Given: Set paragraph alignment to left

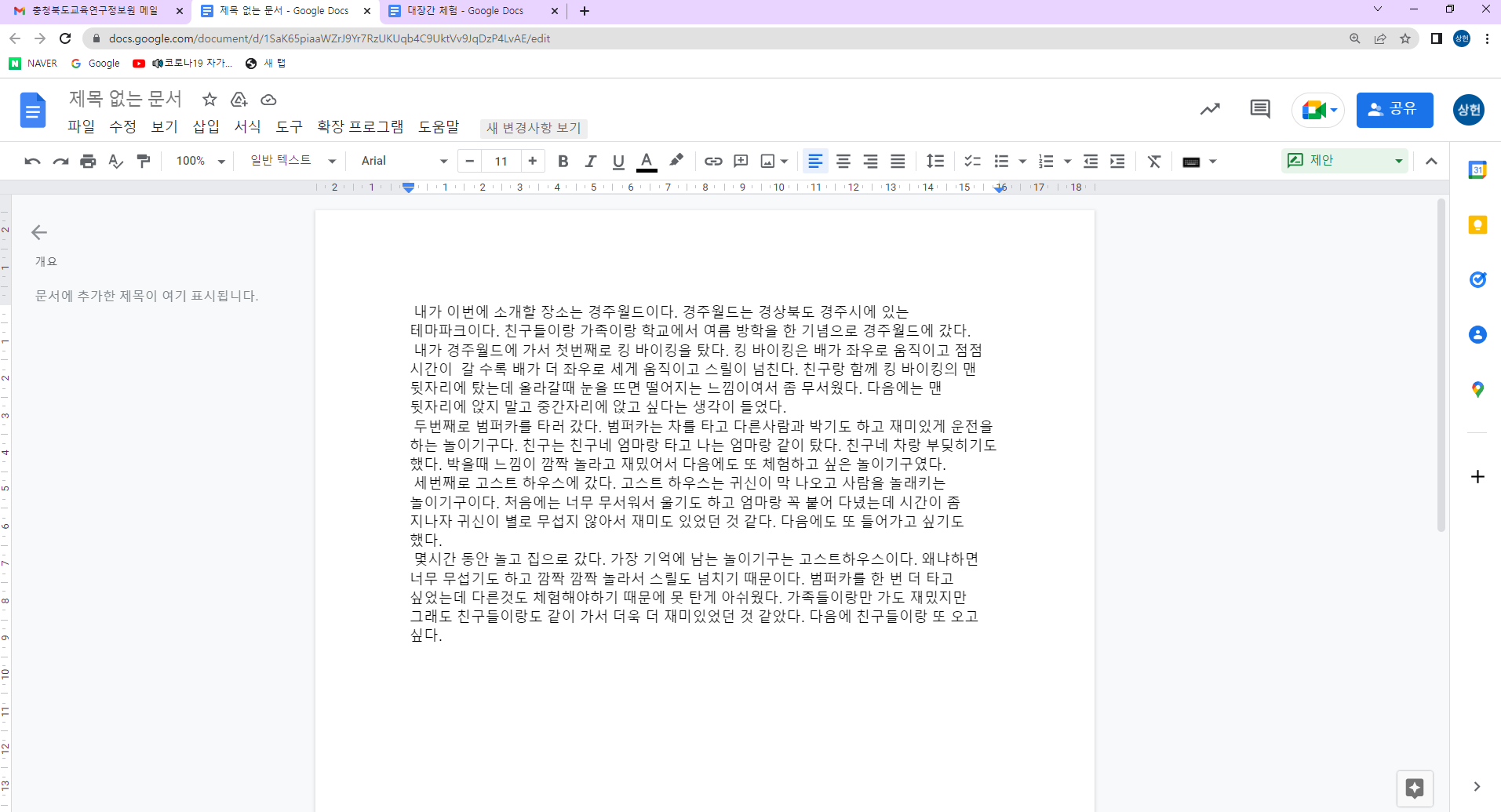Looking at the screenshot, I should [815, 162].
